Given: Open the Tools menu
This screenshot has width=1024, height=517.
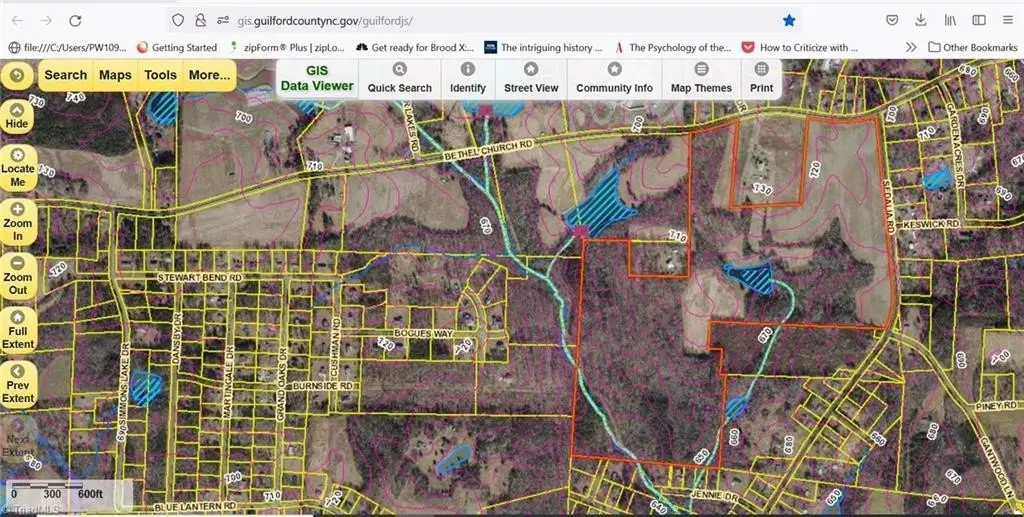Looking at the screenshot, I should click(160, 75).
